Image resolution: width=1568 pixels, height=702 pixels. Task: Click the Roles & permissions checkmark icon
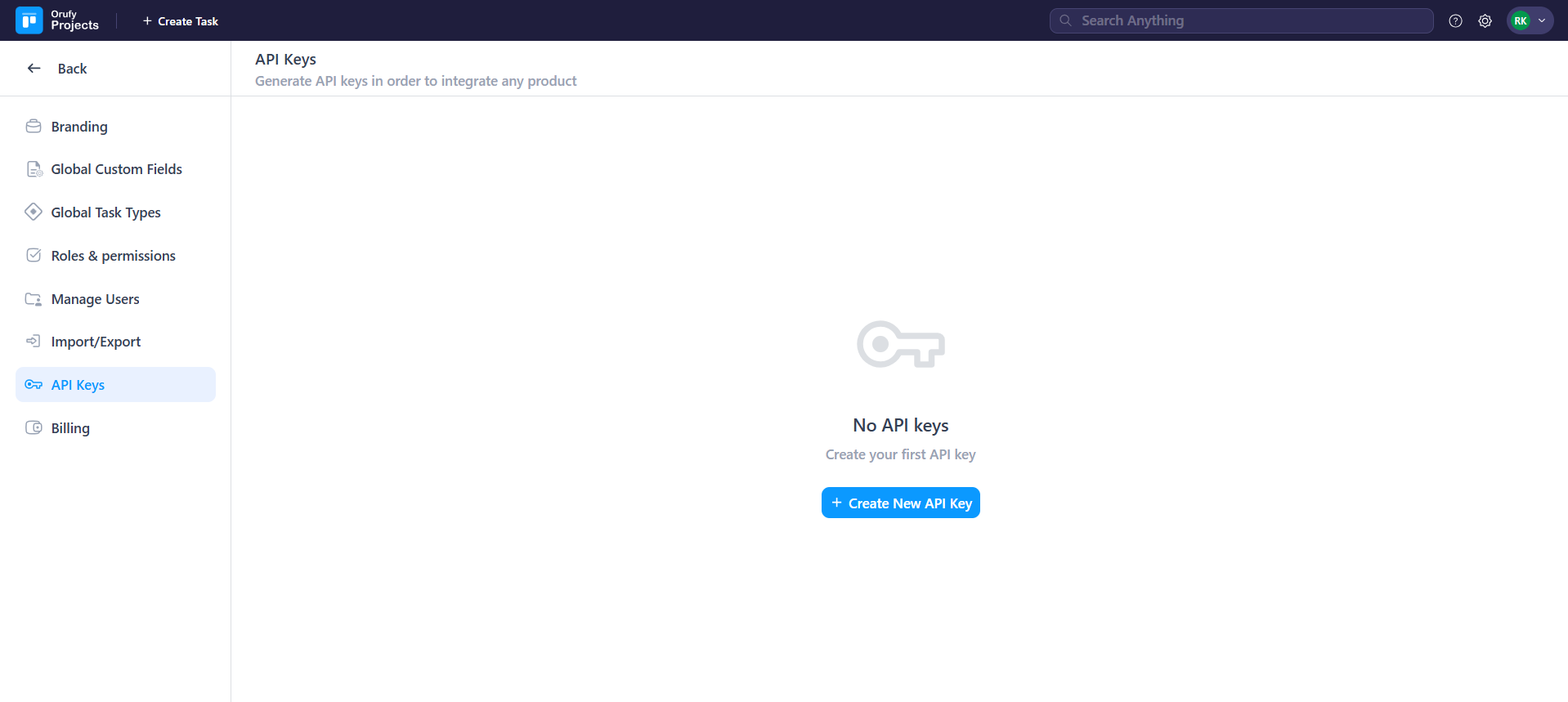(x=34, y=256)
